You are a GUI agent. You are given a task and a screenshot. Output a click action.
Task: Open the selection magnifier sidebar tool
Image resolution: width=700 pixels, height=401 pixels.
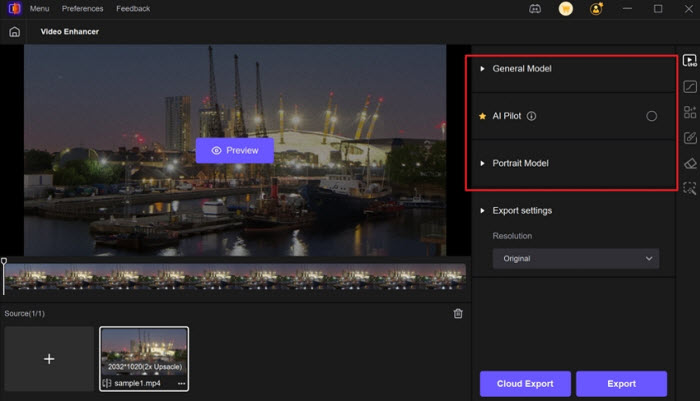tap(690, 189)
